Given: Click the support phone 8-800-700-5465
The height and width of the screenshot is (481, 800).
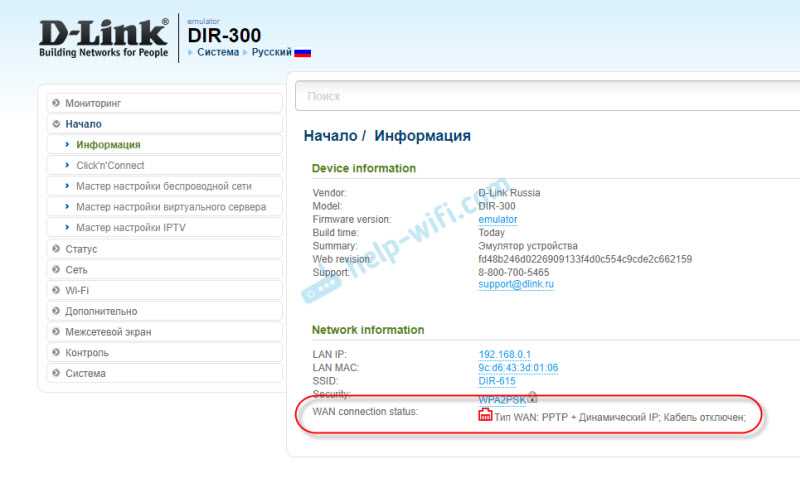Looking at the screenshot, I should (x=514, y=272).
